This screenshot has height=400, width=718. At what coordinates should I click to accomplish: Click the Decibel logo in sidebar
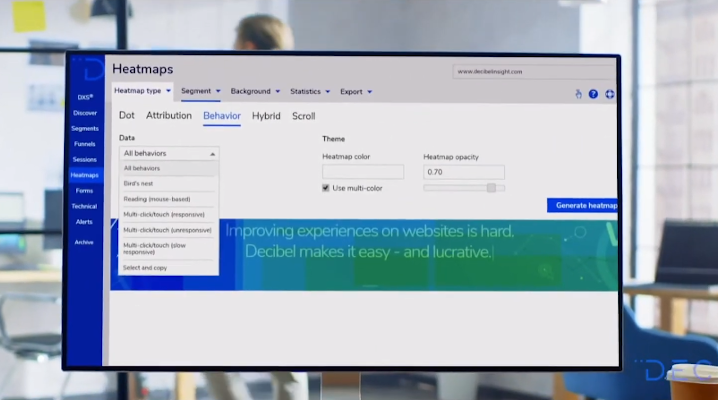point(93,71)
